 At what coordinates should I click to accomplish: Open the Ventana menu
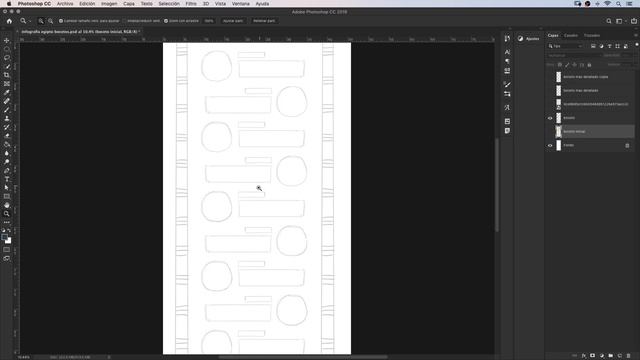[x=240, y=4]
